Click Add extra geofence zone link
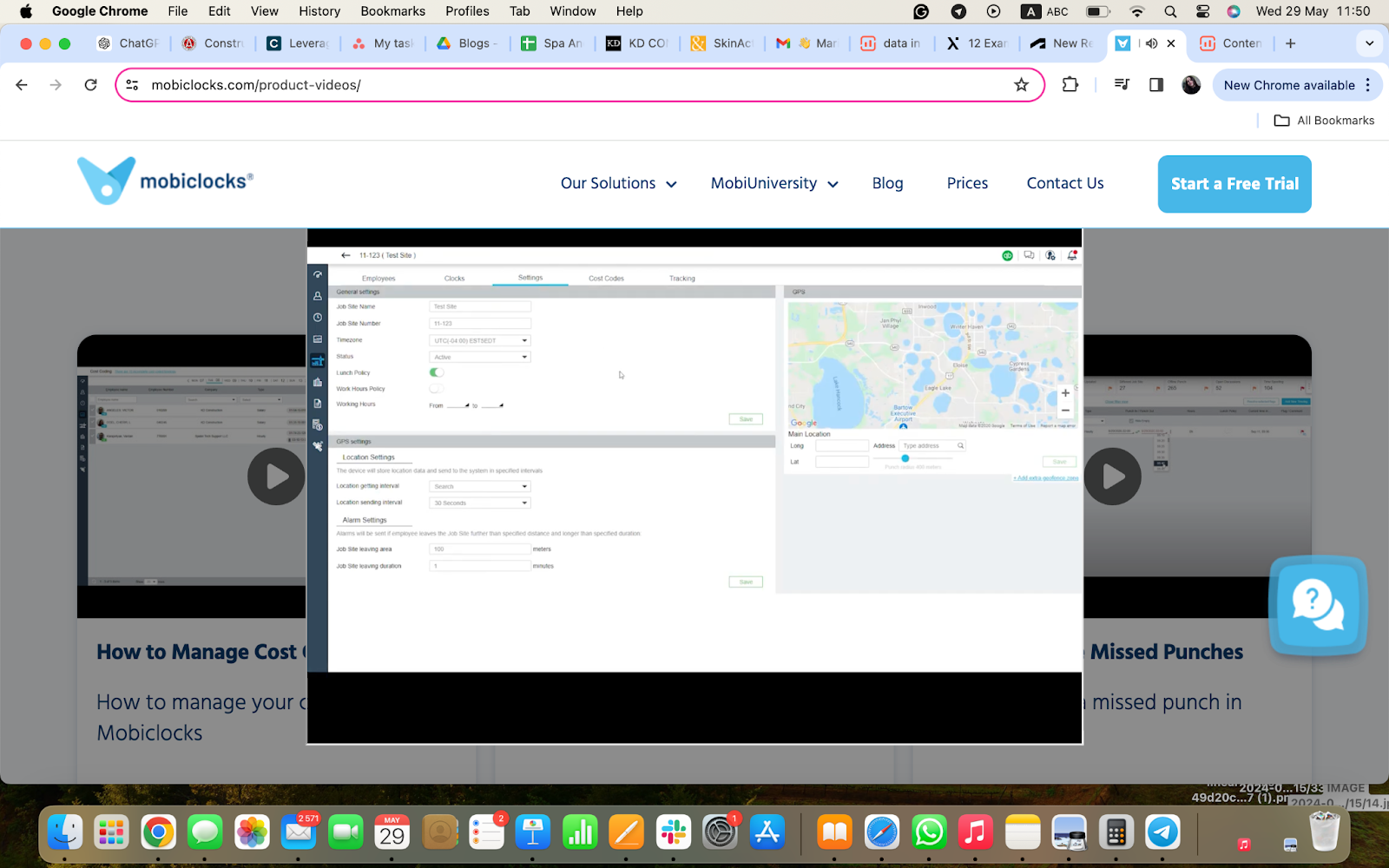This screenshot has width=1389, height=868. click(1046, 478)
